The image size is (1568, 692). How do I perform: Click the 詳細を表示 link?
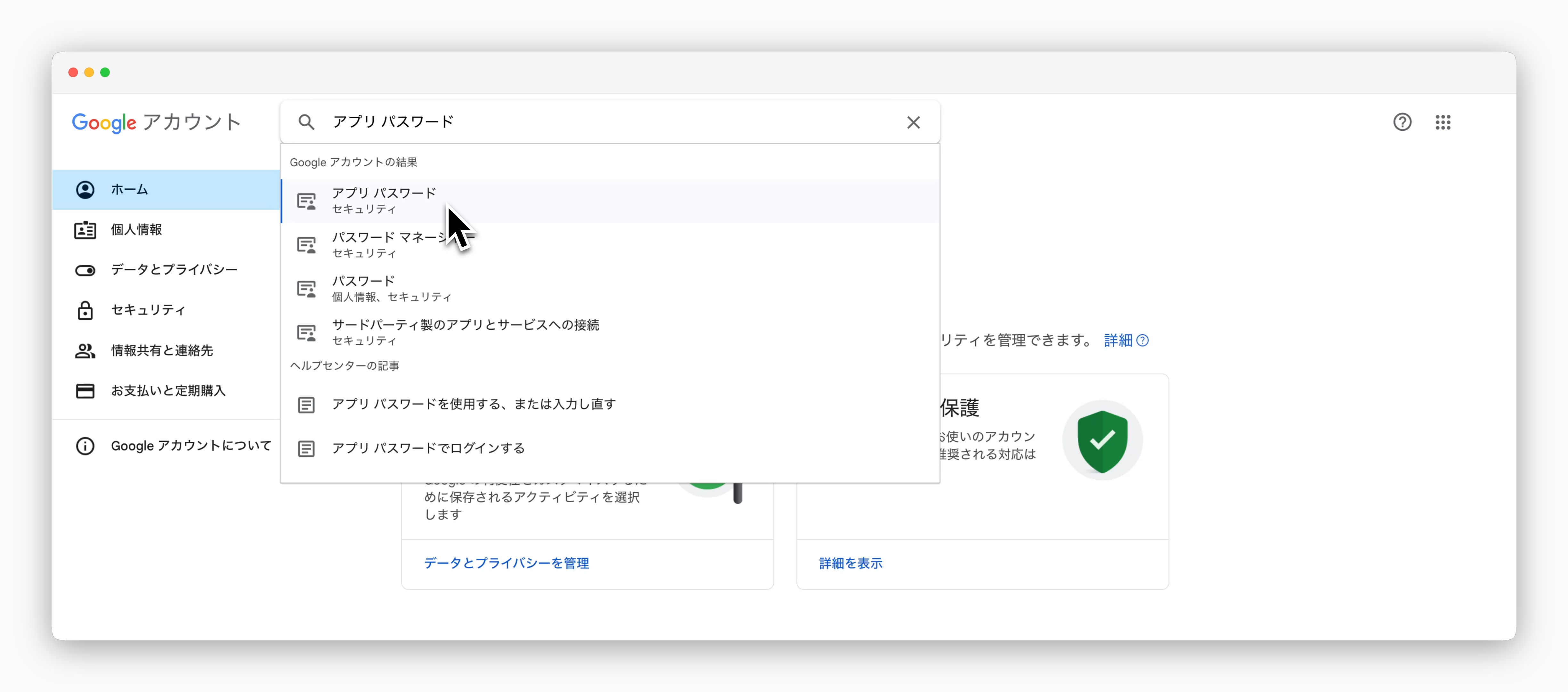[850, 564]
